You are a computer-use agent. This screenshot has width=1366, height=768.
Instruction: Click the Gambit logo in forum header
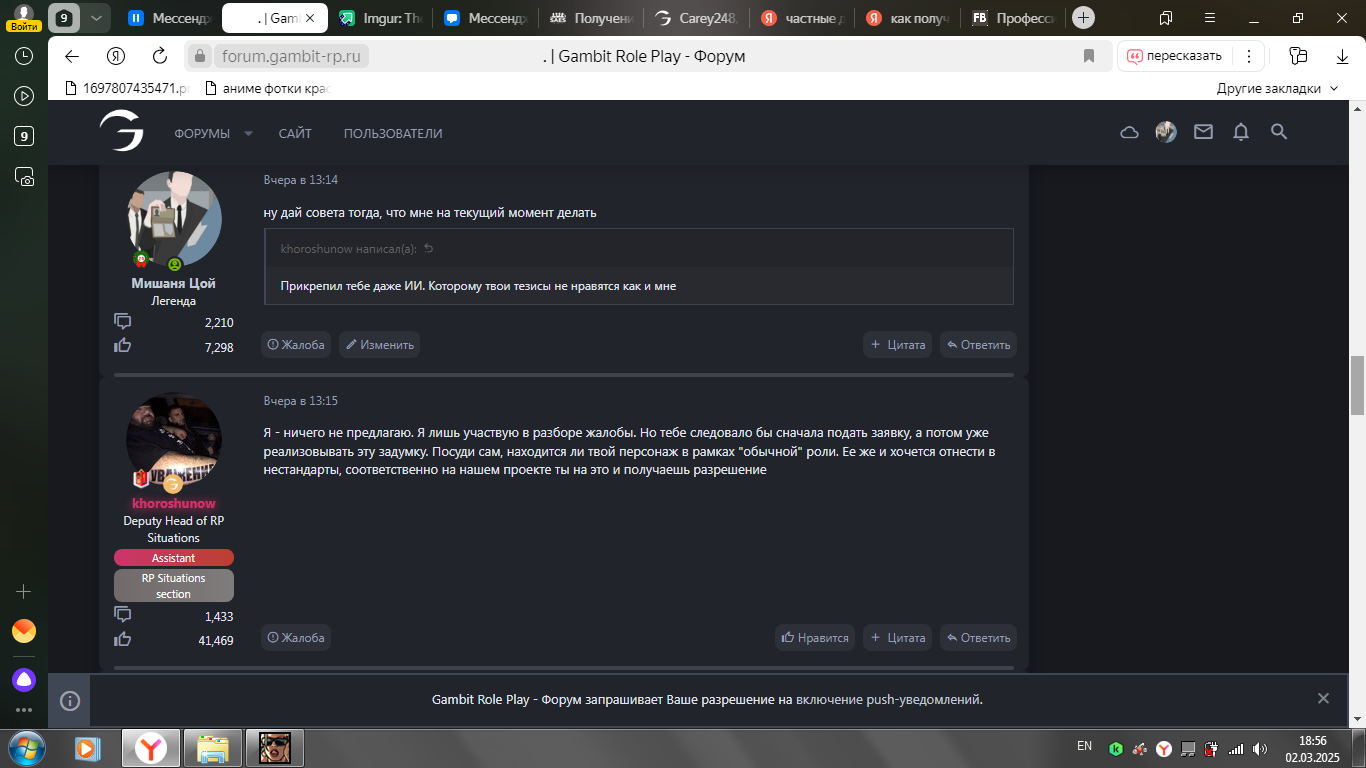point(121,132)
